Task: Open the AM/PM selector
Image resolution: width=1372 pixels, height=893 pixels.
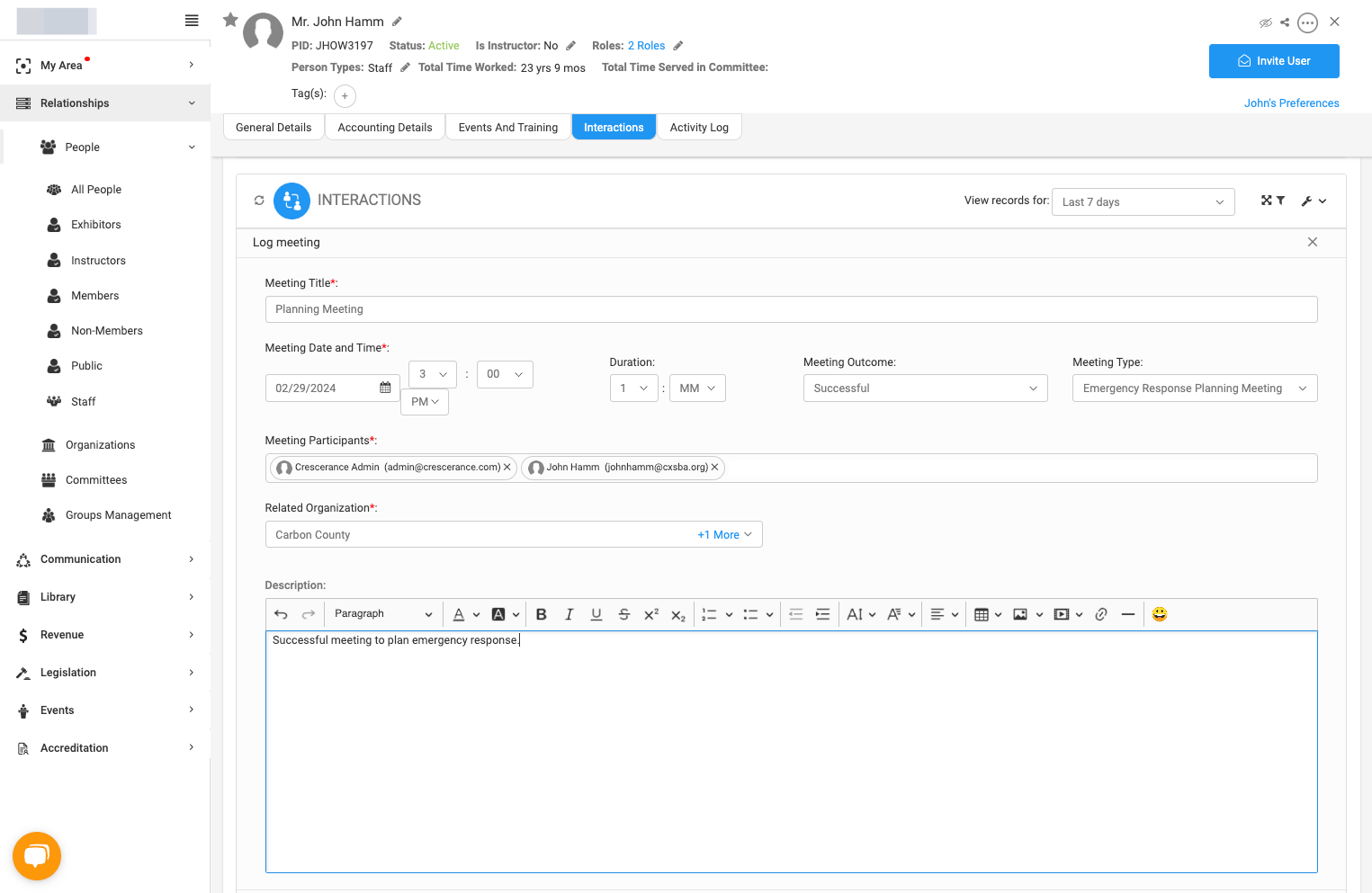Action: [x=425, y=402]
